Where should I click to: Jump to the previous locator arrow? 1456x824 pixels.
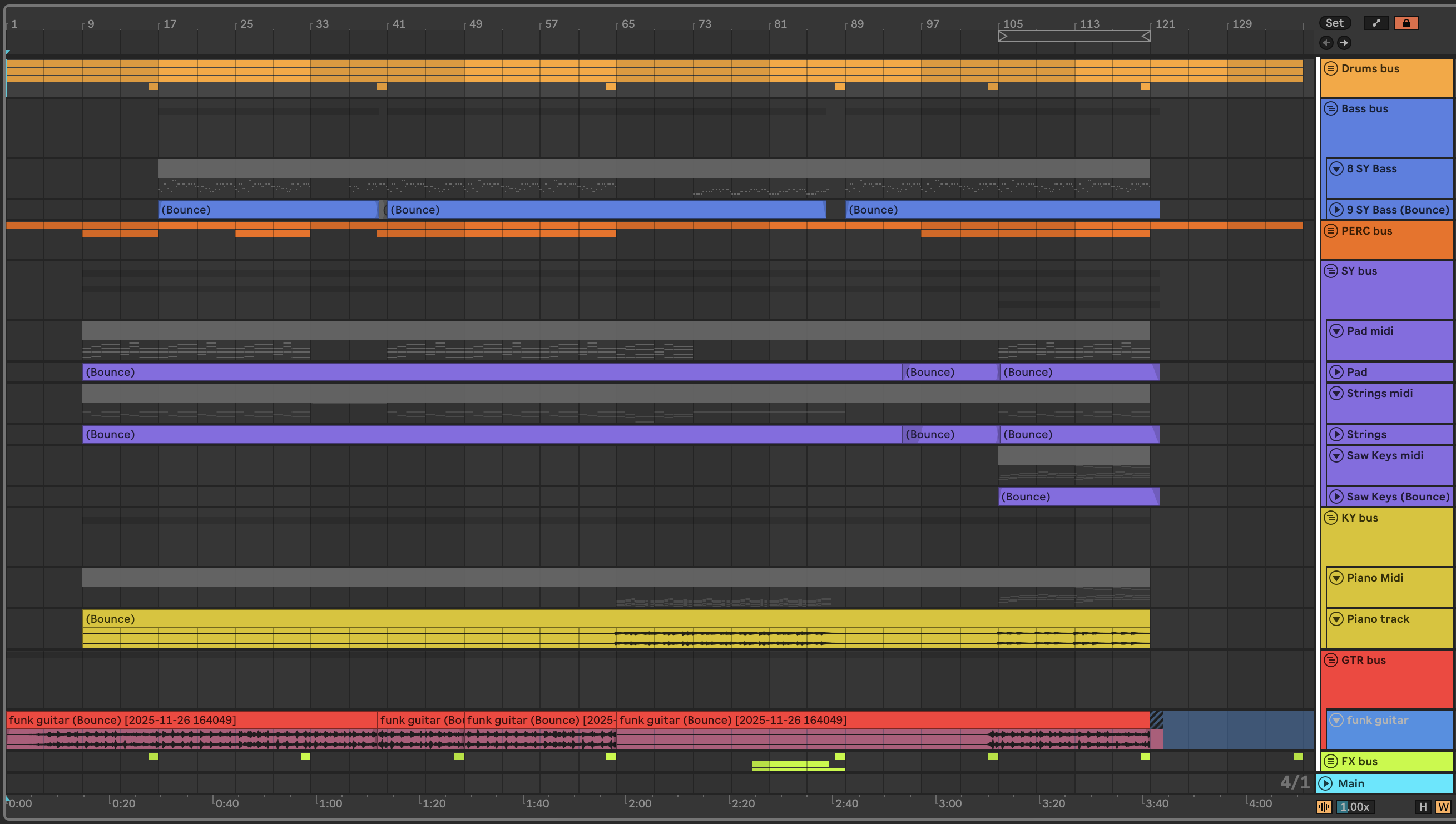[1326, 42]
